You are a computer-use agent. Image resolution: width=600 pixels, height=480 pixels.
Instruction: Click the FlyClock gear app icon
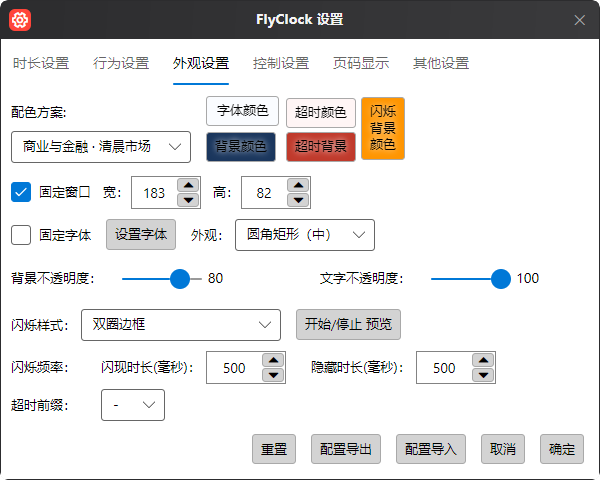20,20
